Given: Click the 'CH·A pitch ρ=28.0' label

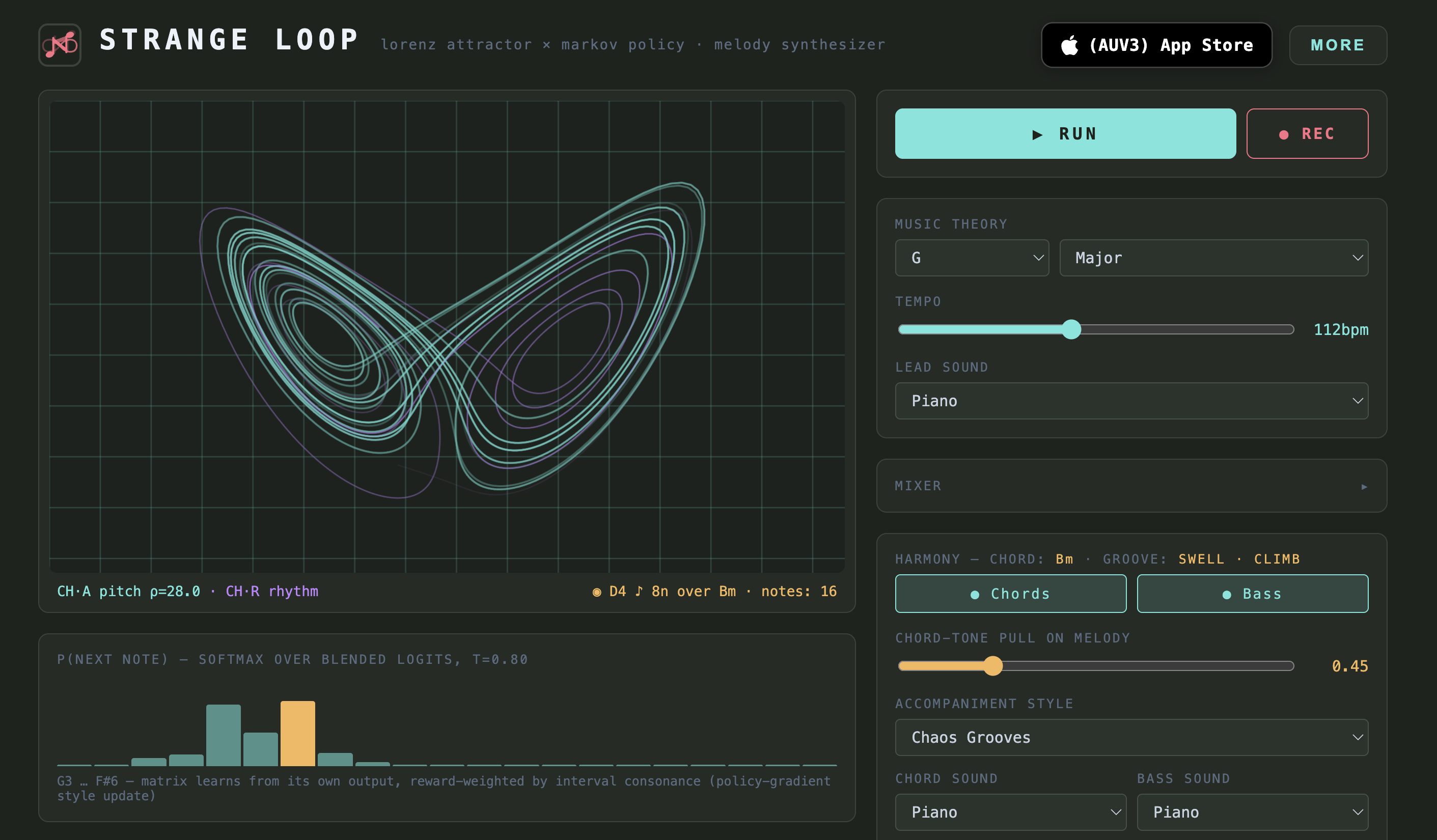Looking at the screenshot, I should click(128, 592).
